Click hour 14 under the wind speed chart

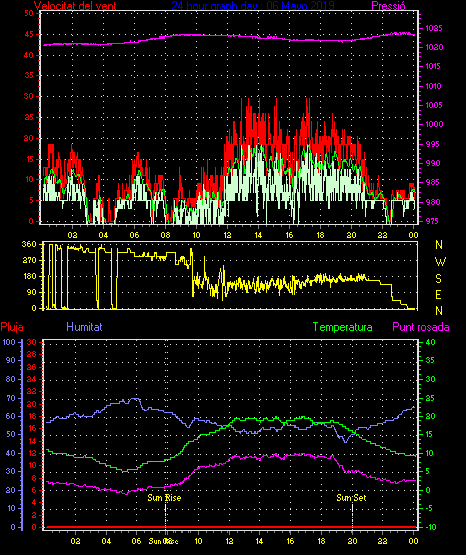(258, 235)
